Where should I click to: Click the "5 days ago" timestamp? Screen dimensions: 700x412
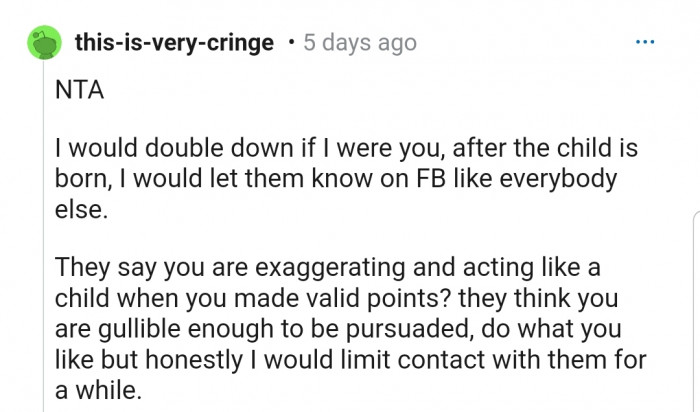[x=359, y=44]
